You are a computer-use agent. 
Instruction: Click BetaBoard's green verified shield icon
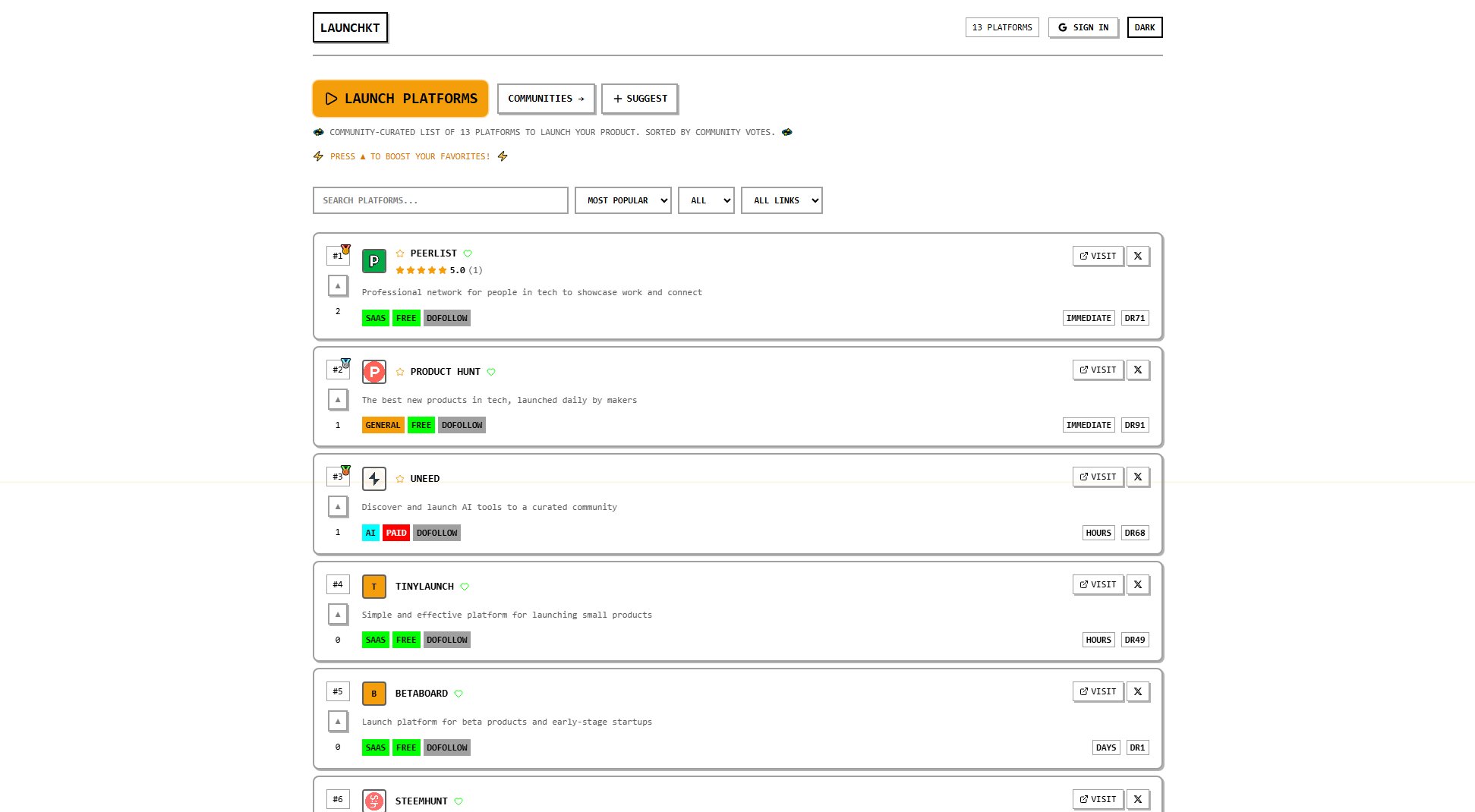459,694
